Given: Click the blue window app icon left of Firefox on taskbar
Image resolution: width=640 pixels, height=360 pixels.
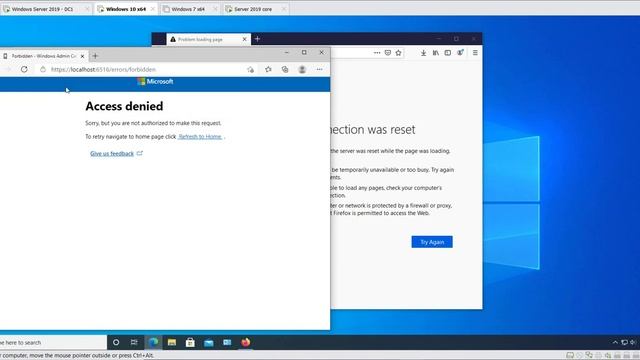Looking at the screenshot, I should click(x=227, y=342).
